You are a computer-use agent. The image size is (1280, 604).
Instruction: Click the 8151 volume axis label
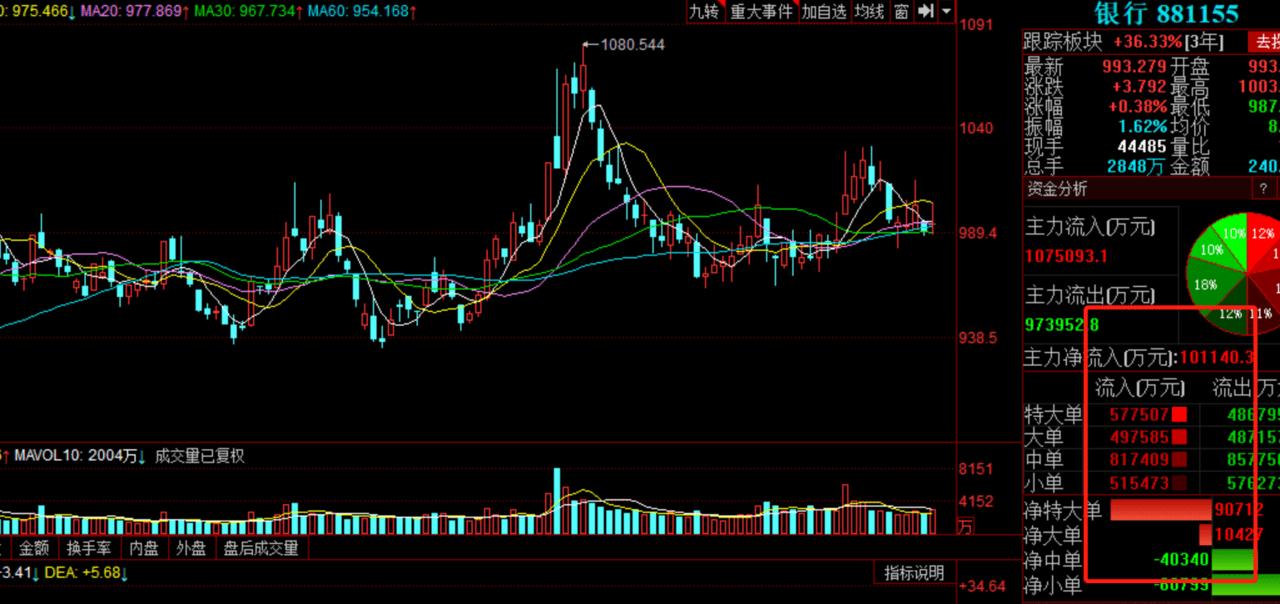point(975,469)
